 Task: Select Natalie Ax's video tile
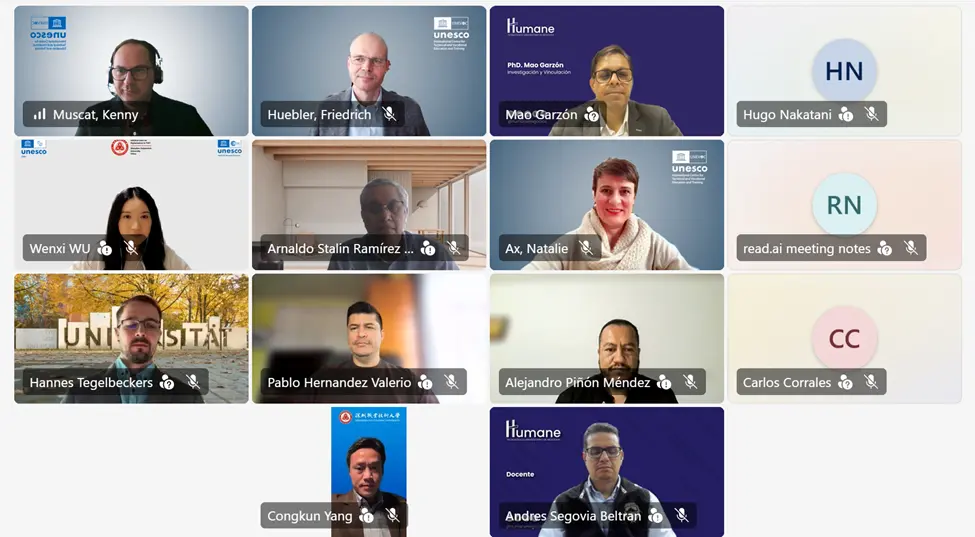[x=607, y=205]
